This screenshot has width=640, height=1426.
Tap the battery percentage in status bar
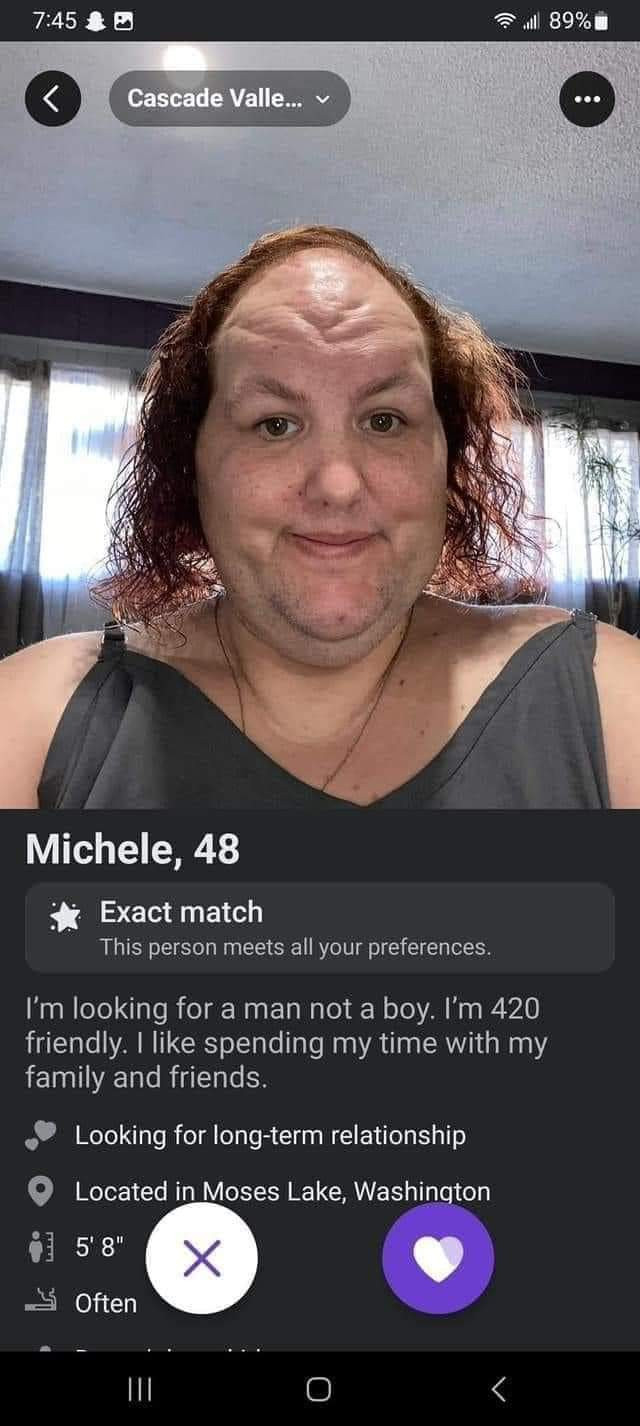pyautogui.click(x=569, y=20)
